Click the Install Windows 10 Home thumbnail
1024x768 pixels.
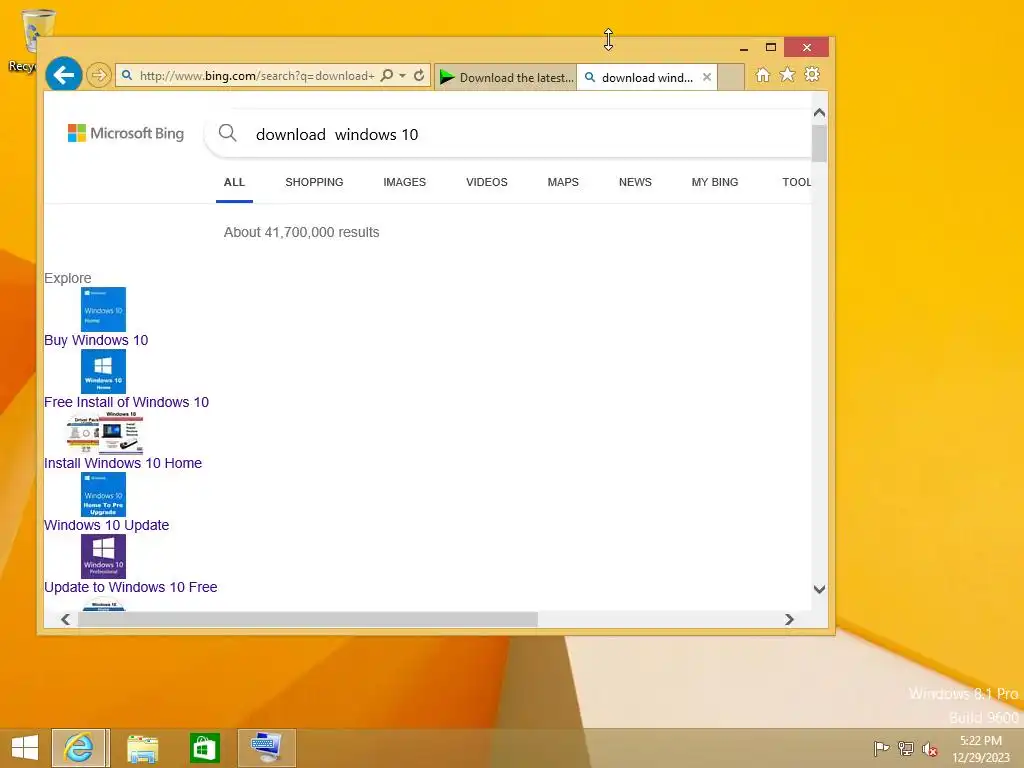pyautogui.click(x=104, y=432)
